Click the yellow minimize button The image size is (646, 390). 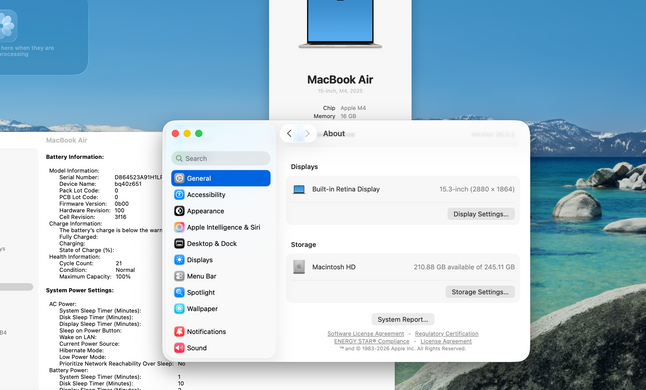pyautogui.click(x=187, y=133)
